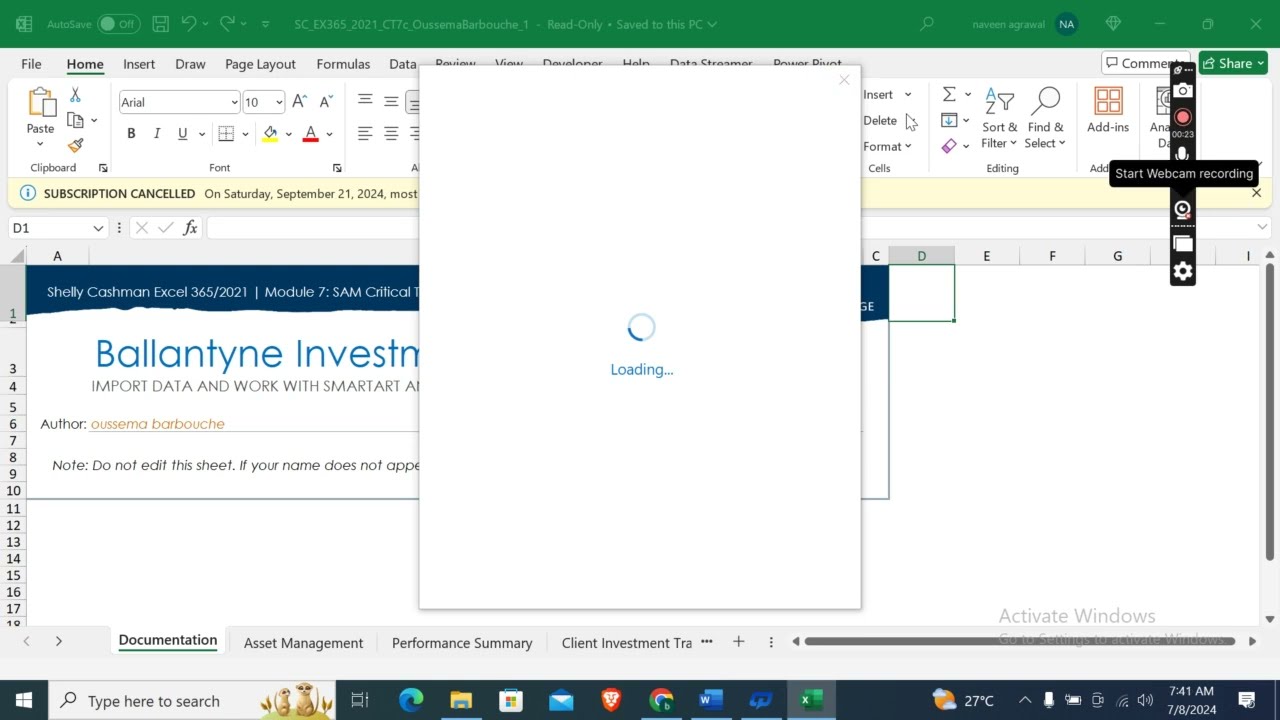Image resolution: width=1280 pixels, height=720 pixels.
Task: Click the Paste clipboard icon
Action: (x=41, y=102)
